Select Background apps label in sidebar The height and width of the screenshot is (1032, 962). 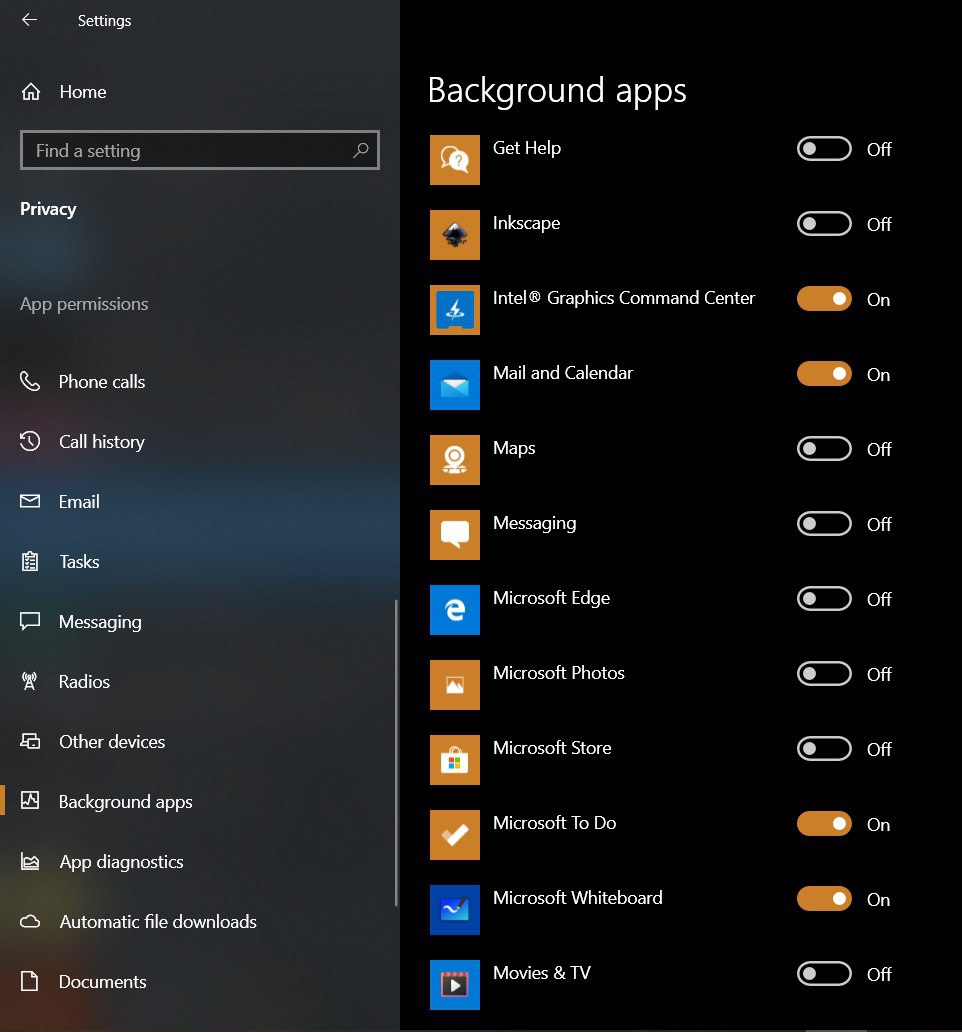point(126,802)
